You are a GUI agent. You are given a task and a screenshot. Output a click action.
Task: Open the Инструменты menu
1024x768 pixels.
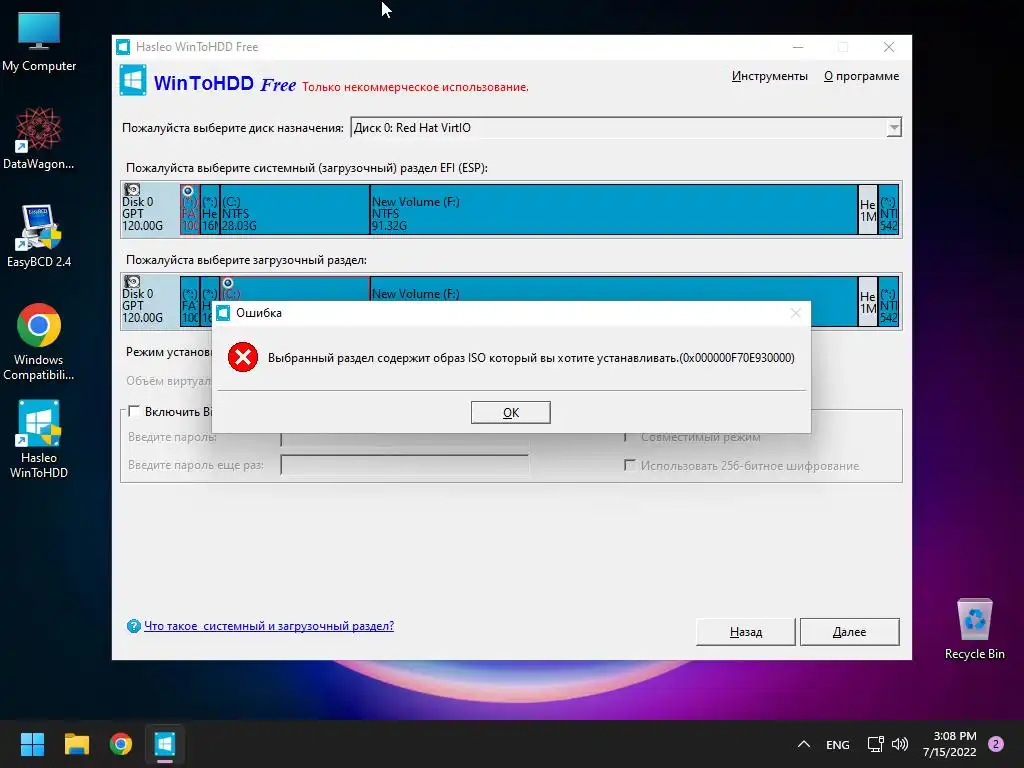(x=769, y=76)
